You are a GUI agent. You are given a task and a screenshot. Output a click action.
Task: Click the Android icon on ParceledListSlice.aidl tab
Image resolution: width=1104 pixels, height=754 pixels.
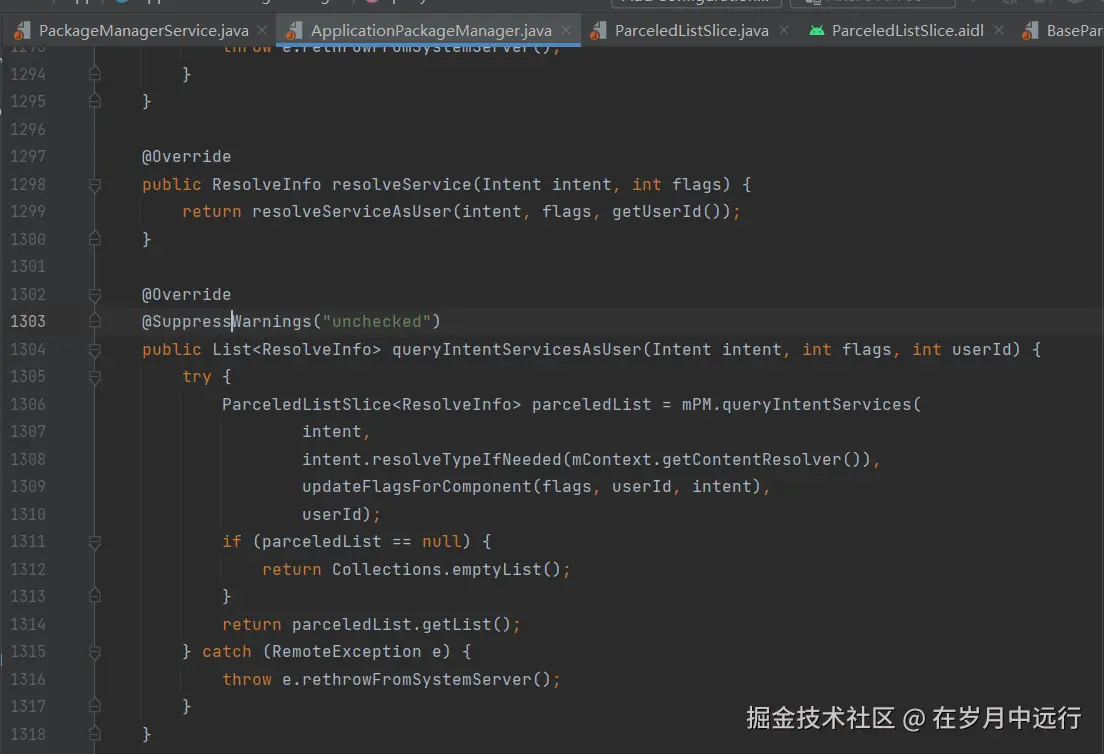click(816, 30)
